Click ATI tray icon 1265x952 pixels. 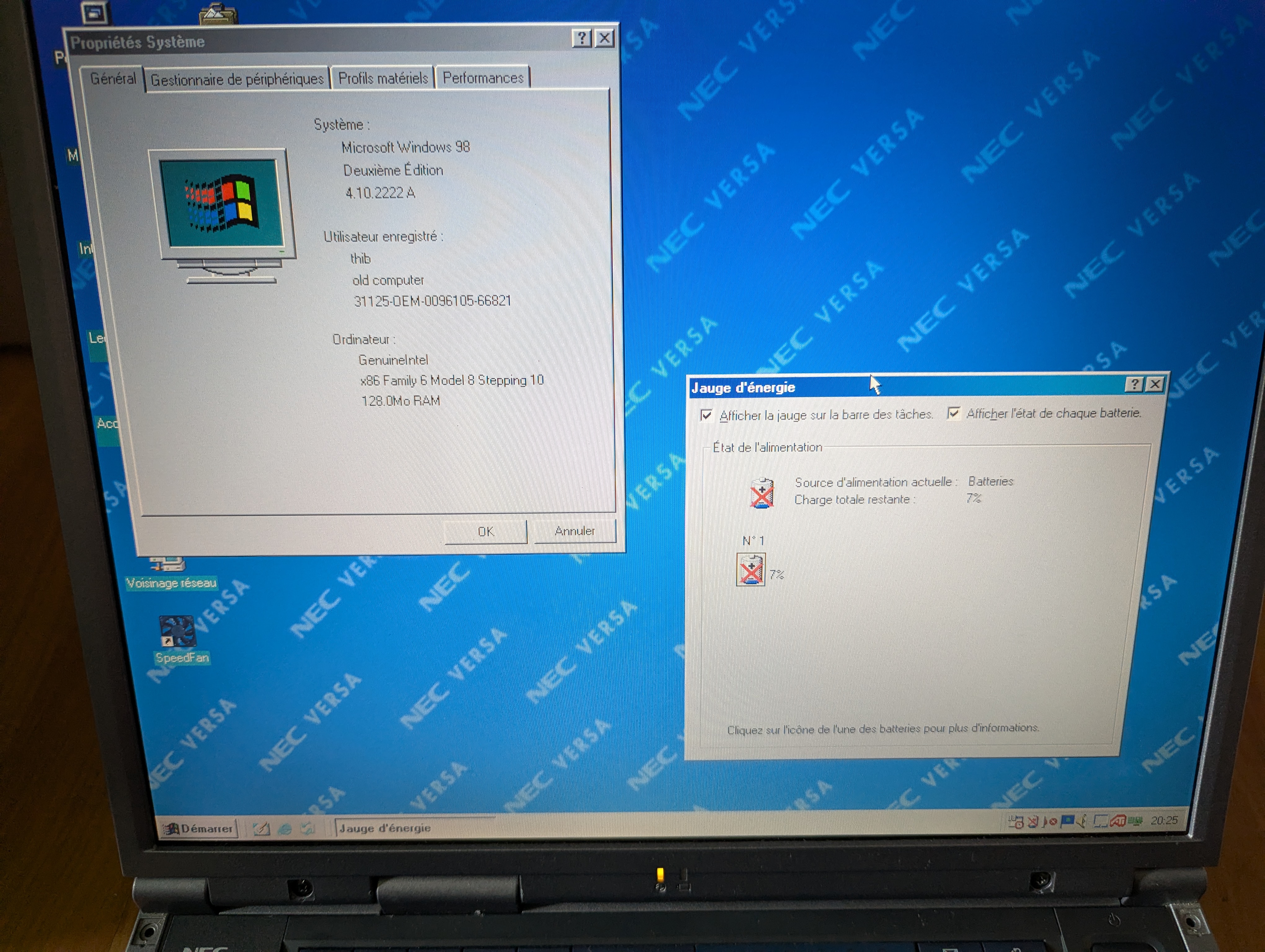point(1118,821)
